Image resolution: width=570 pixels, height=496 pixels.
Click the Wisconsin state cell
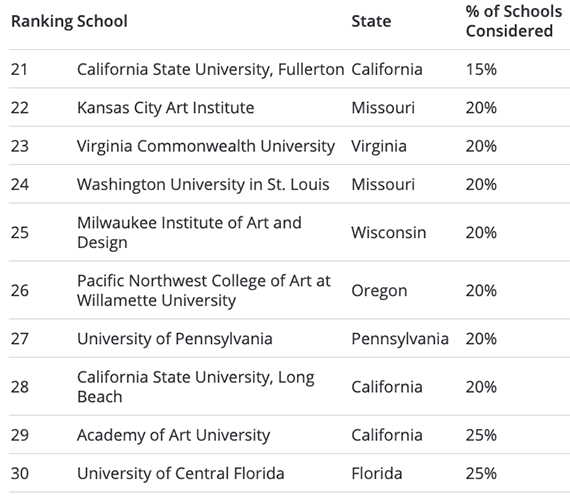click(389, 233)
